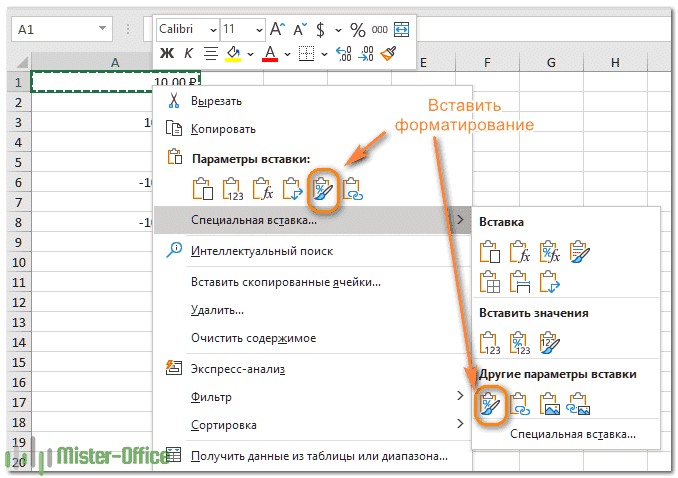Open the font size 11 dropdown
This screenshot has width=678, height=478.
[x=259, y=29]
